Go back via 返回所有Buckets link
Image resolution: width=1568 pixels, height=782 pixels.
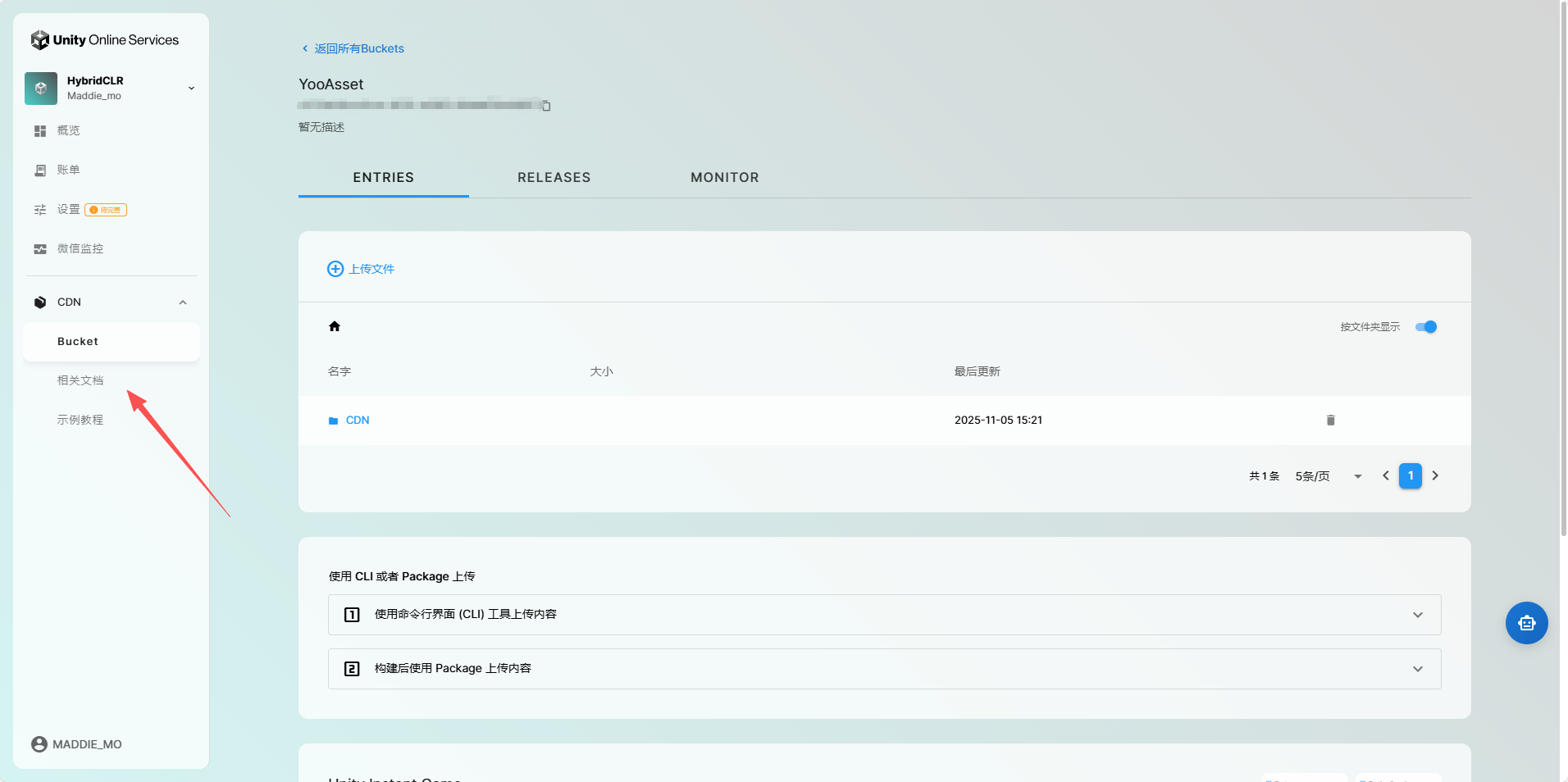coord(353,48)
